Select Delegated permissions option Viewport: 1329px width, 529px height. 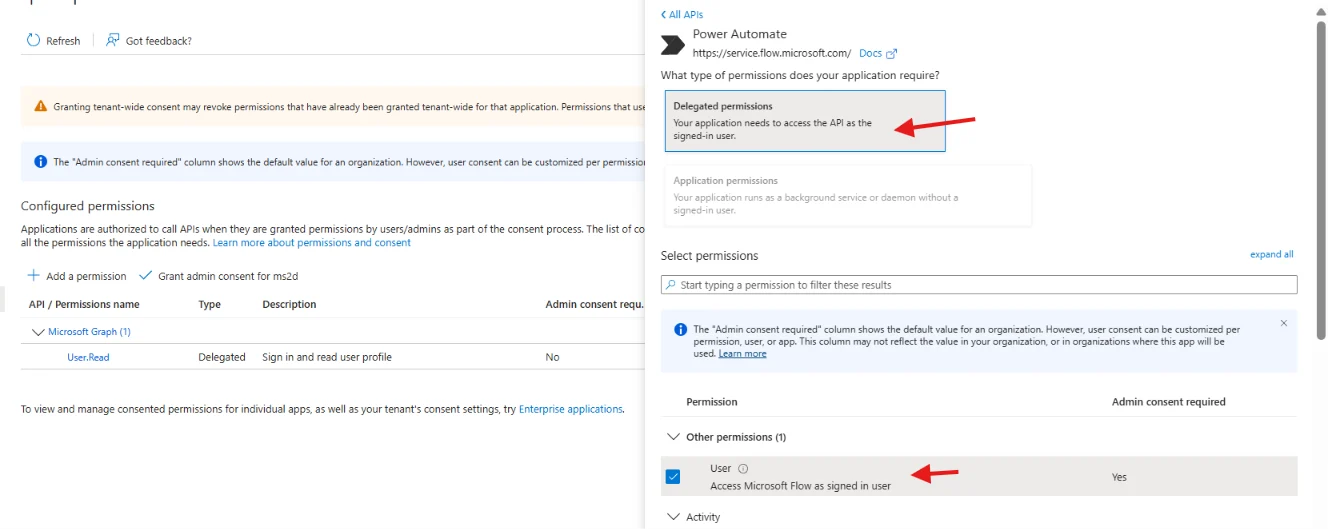pos(805,120)
